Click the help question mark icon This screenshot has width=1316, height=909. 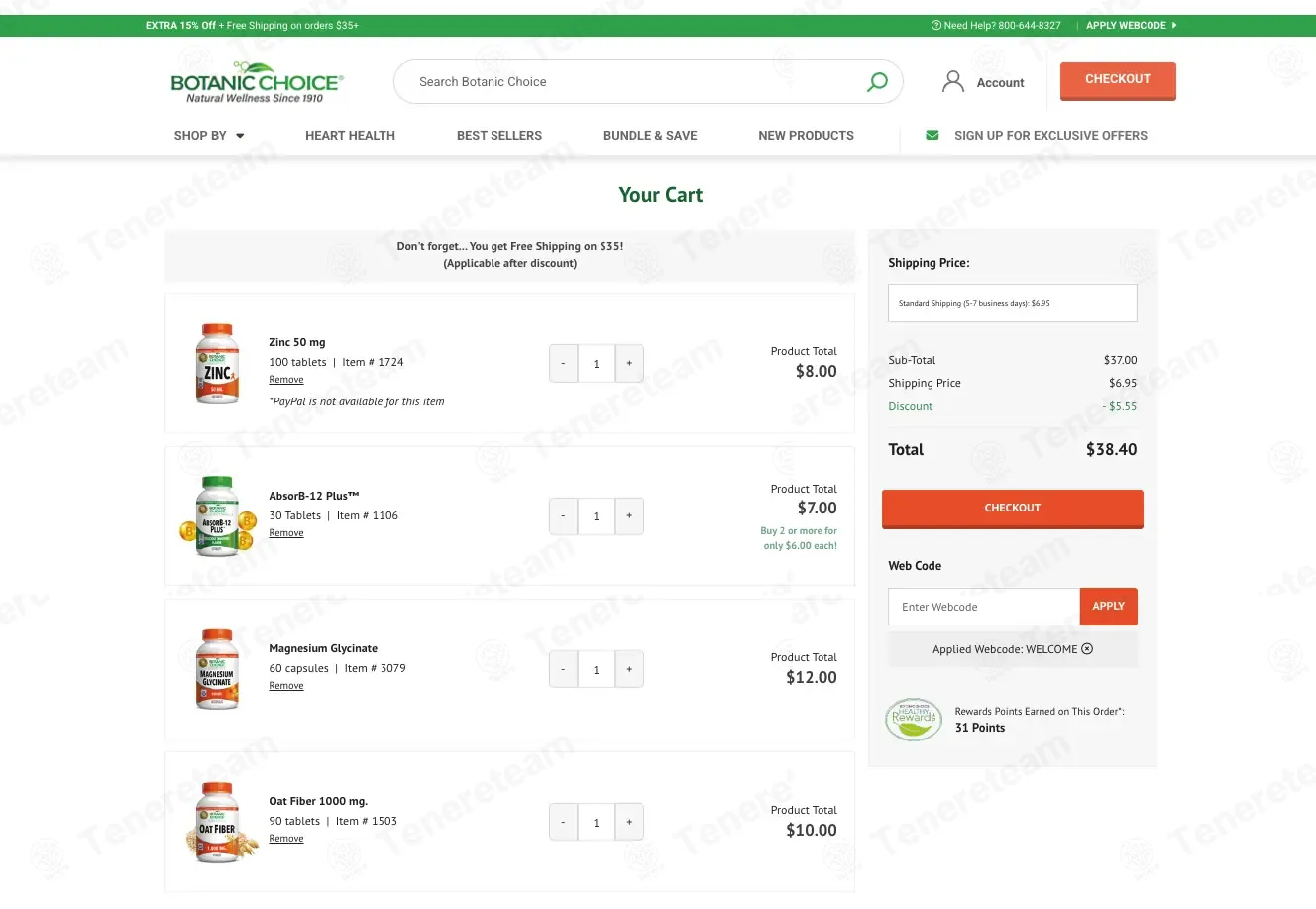[x=936, y=26]
